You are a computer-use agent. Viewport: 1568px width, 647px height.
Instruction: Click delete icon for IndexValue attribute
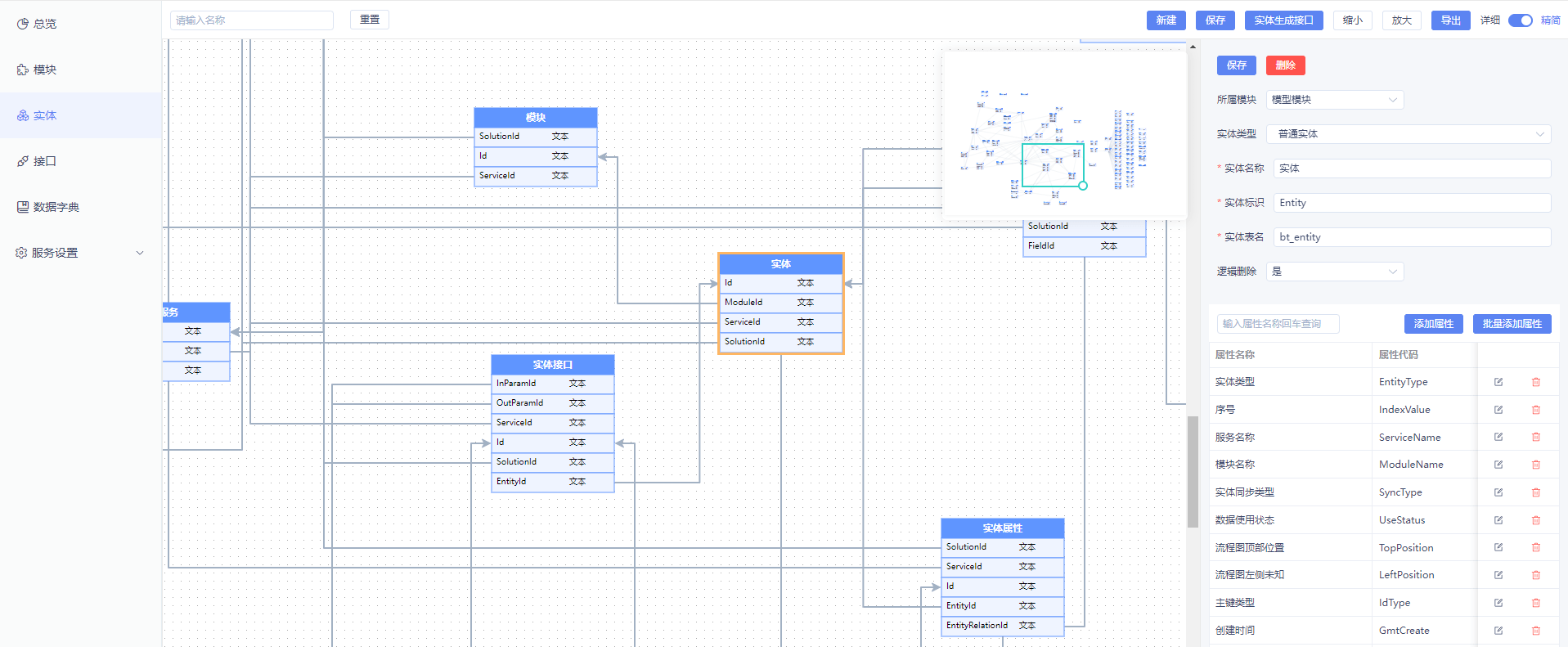1535,410
